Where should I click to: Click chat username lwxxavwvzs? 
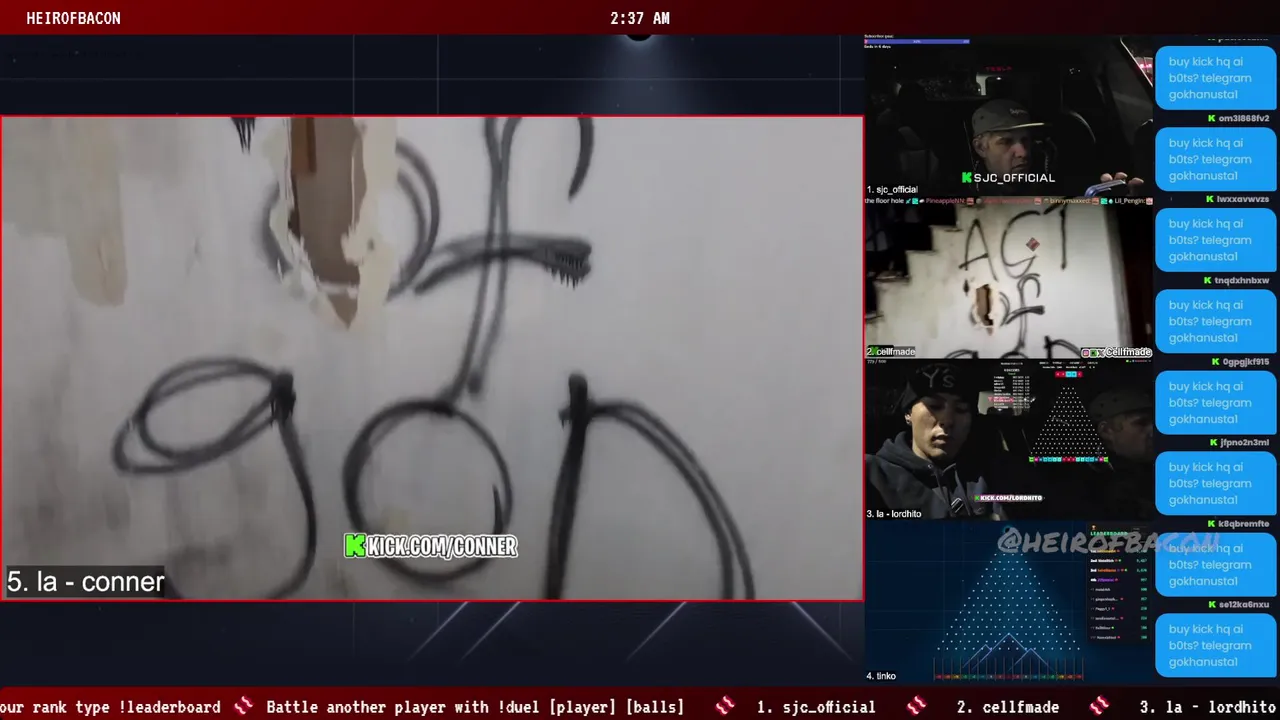pyautogui.click(x=1243, y=199)
